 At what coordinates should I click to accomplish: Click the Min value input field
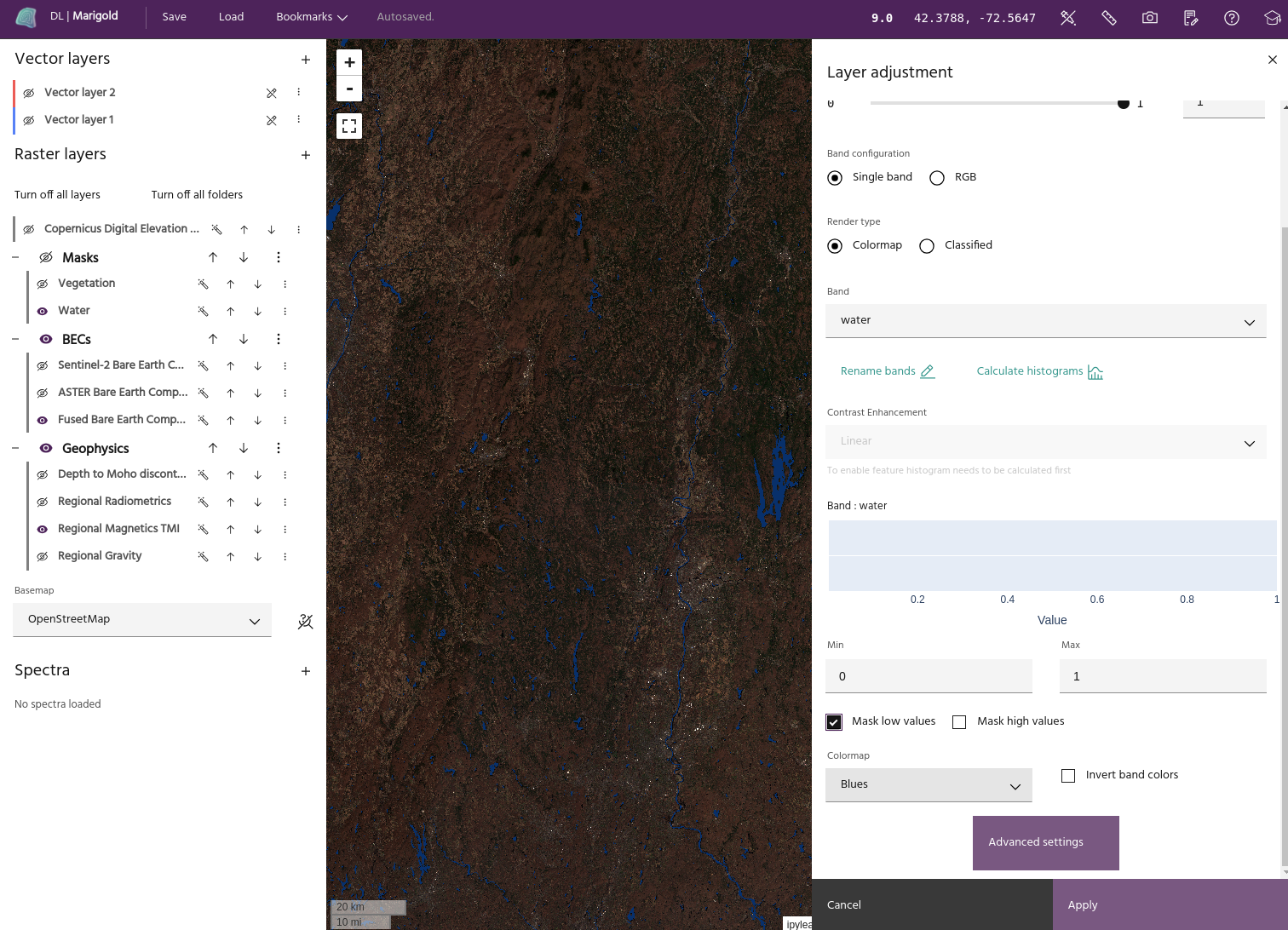click(929, 676)
